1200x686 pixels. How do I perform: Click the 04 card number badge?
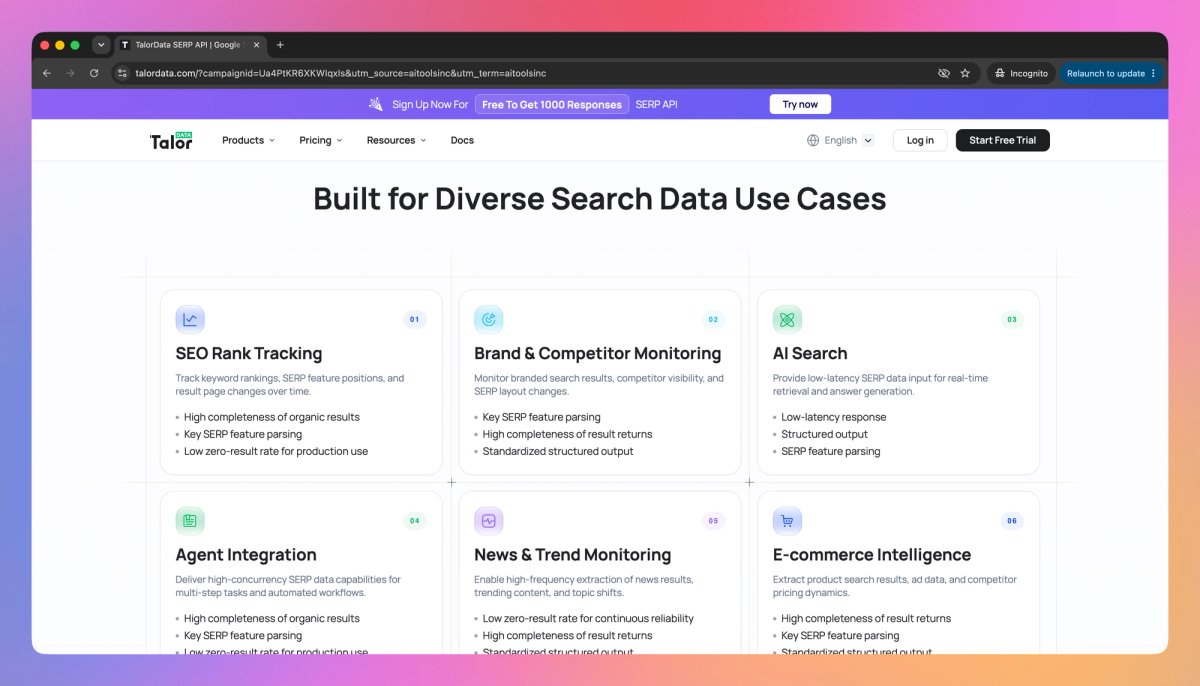tap(414, 521)
